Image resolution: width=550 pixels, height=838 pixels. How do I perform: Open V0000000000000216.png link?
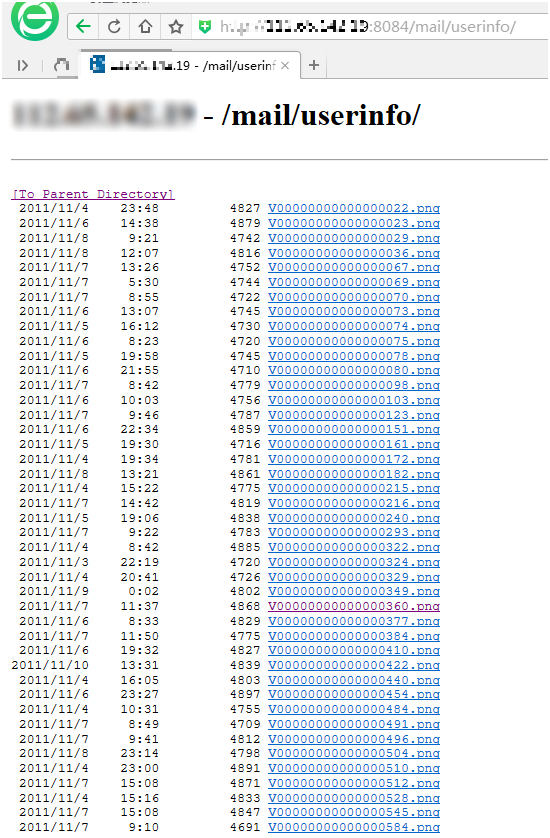coord(354,503)
